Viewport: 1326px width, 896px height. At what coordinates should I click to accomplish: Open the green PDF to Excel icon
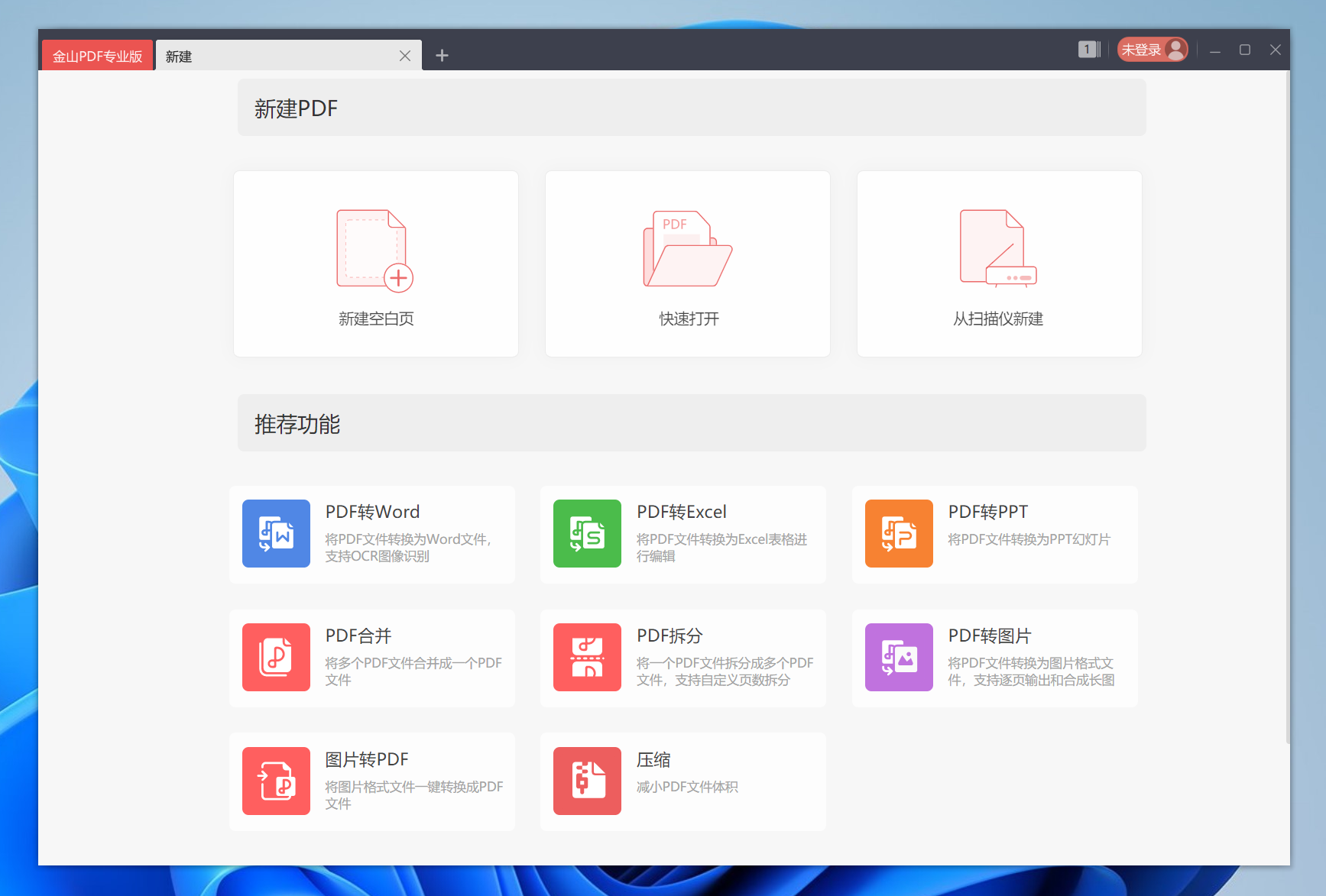click(x=587, y=533)
